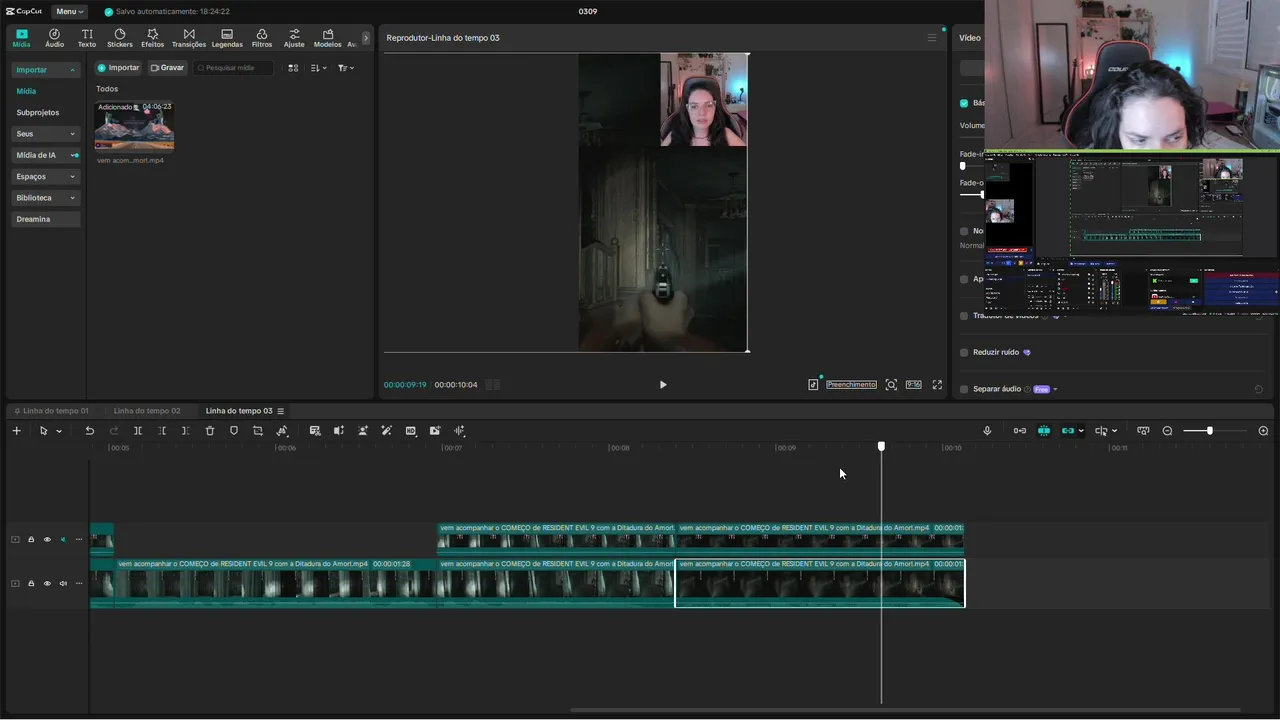The height and width of the screenshot is (720, 1280).
Task: Mute the lower track's speaker icon
Action: point(63,584)
